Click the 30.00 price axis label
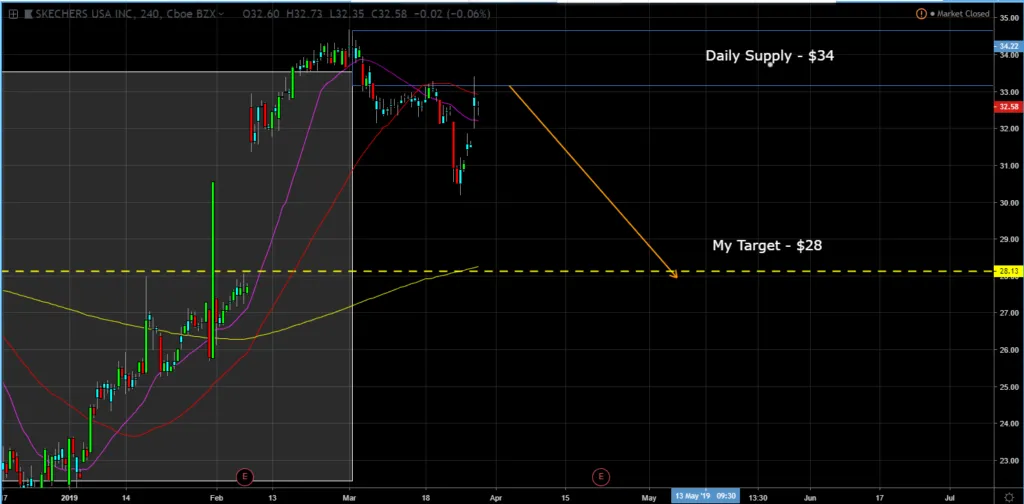Screen dimensions: 1024x504 [x=1008, y=202]
